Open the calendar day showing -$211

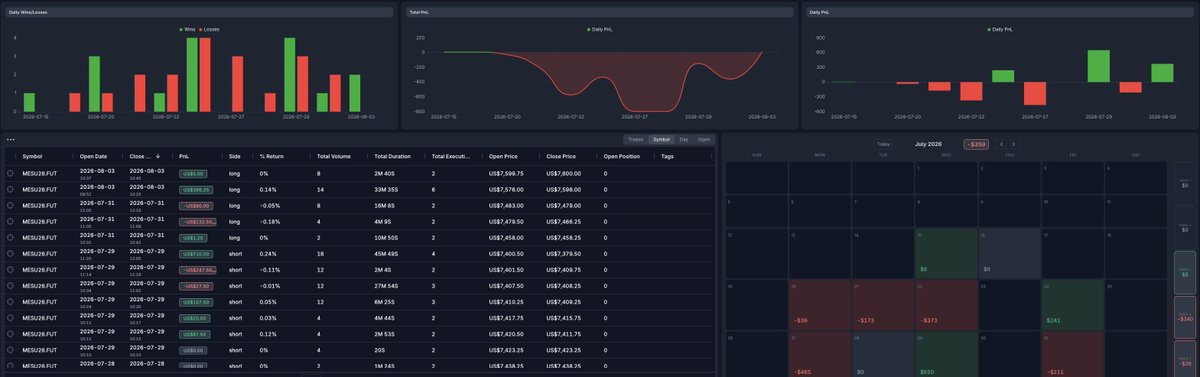pyautogui.click(x=1073, y=355)
